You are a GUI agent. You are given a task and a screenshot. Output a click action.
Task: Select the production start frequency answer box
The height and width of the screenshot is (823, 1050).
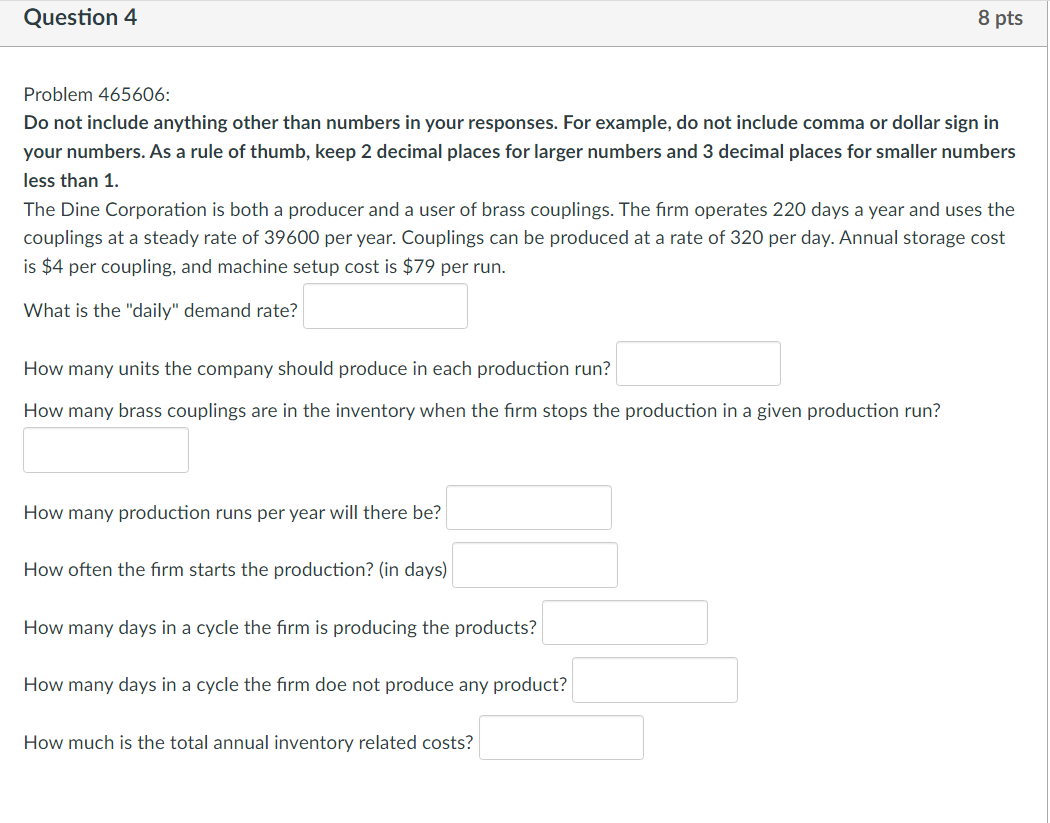pos(535,564)
